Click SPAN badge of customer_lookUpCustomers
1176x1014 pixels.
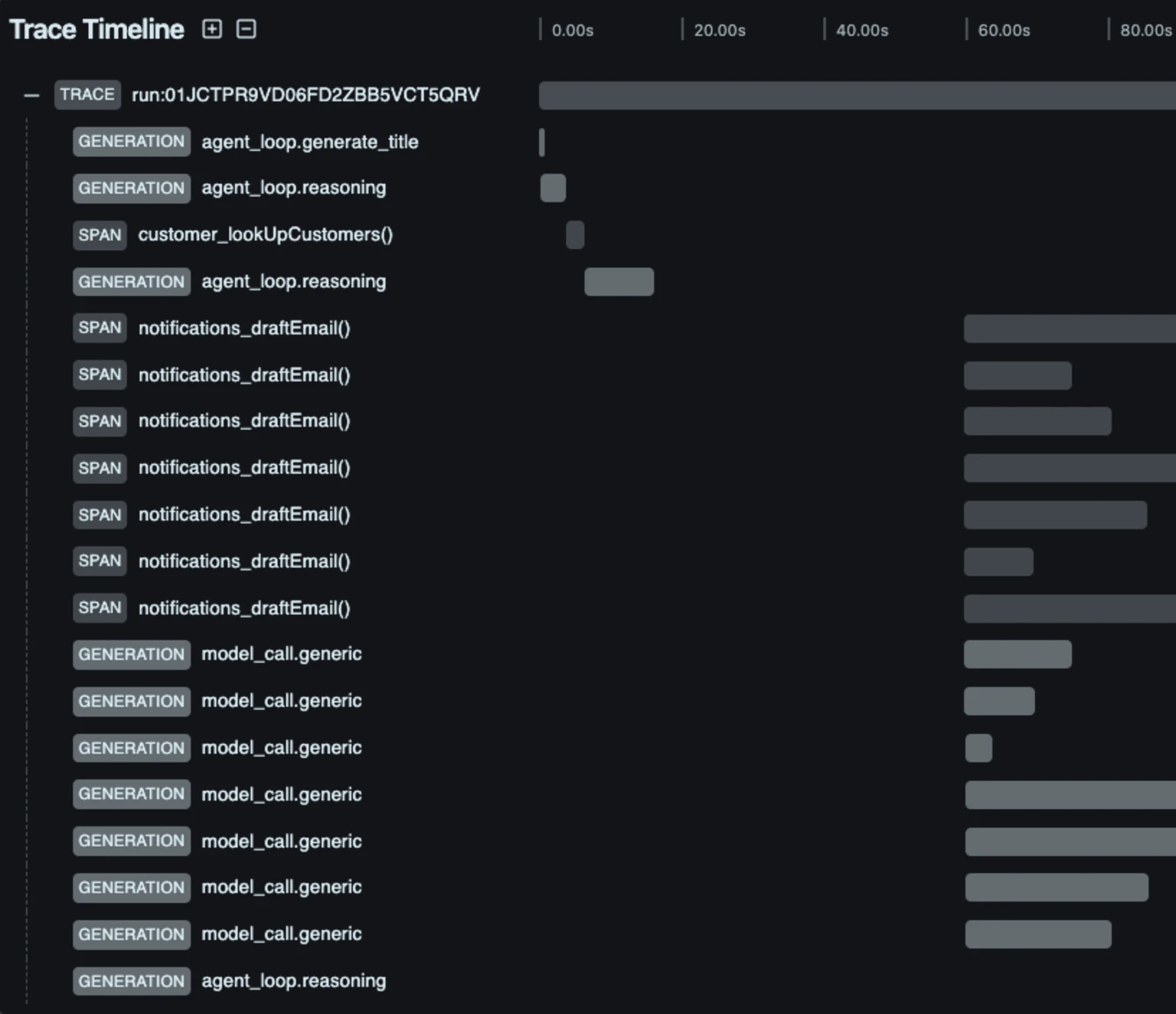pos(100,235)
